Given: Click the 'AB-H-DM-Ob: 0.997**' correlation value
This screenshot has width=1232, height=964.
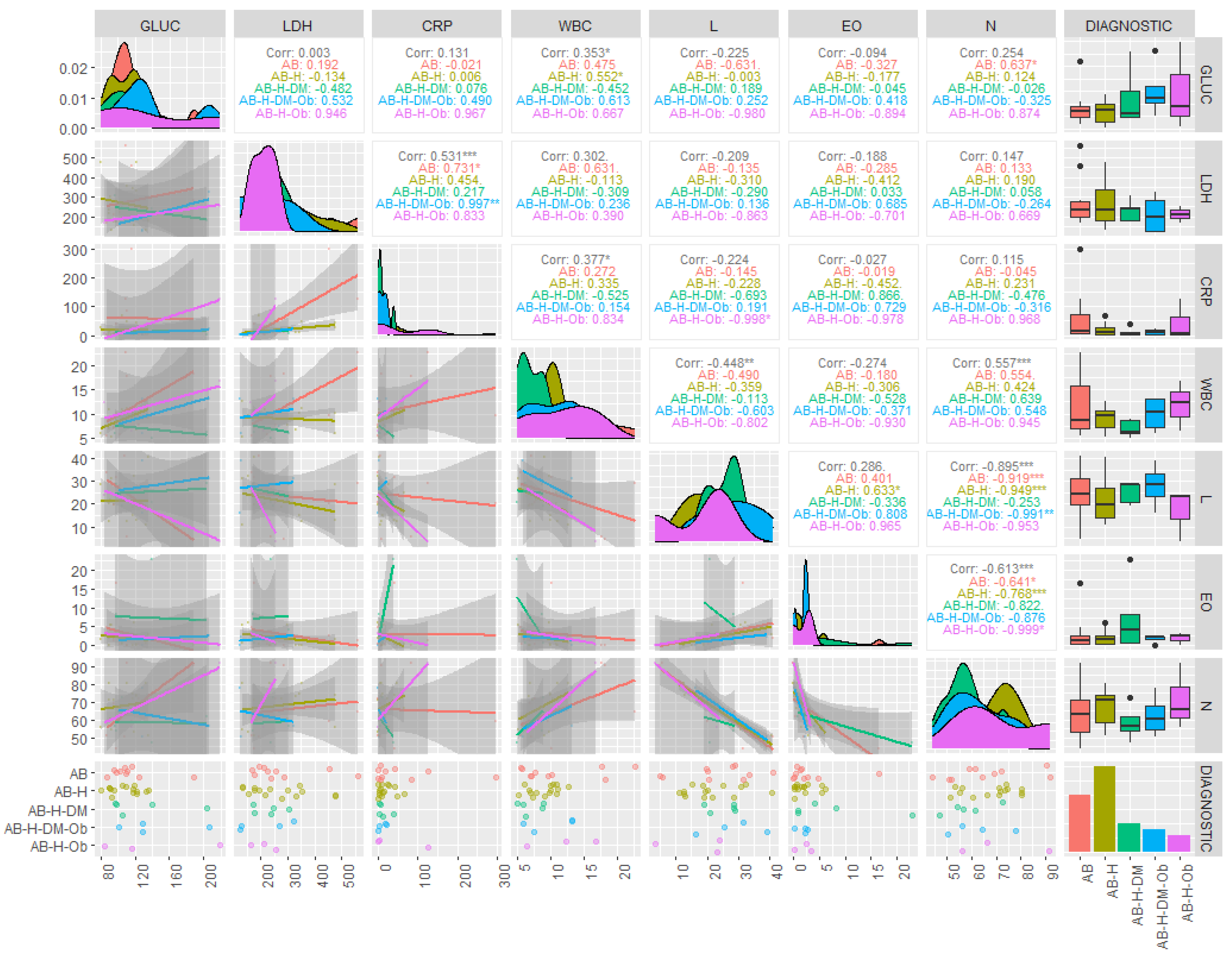Looking at the screenshot, I should click(437, 204).
